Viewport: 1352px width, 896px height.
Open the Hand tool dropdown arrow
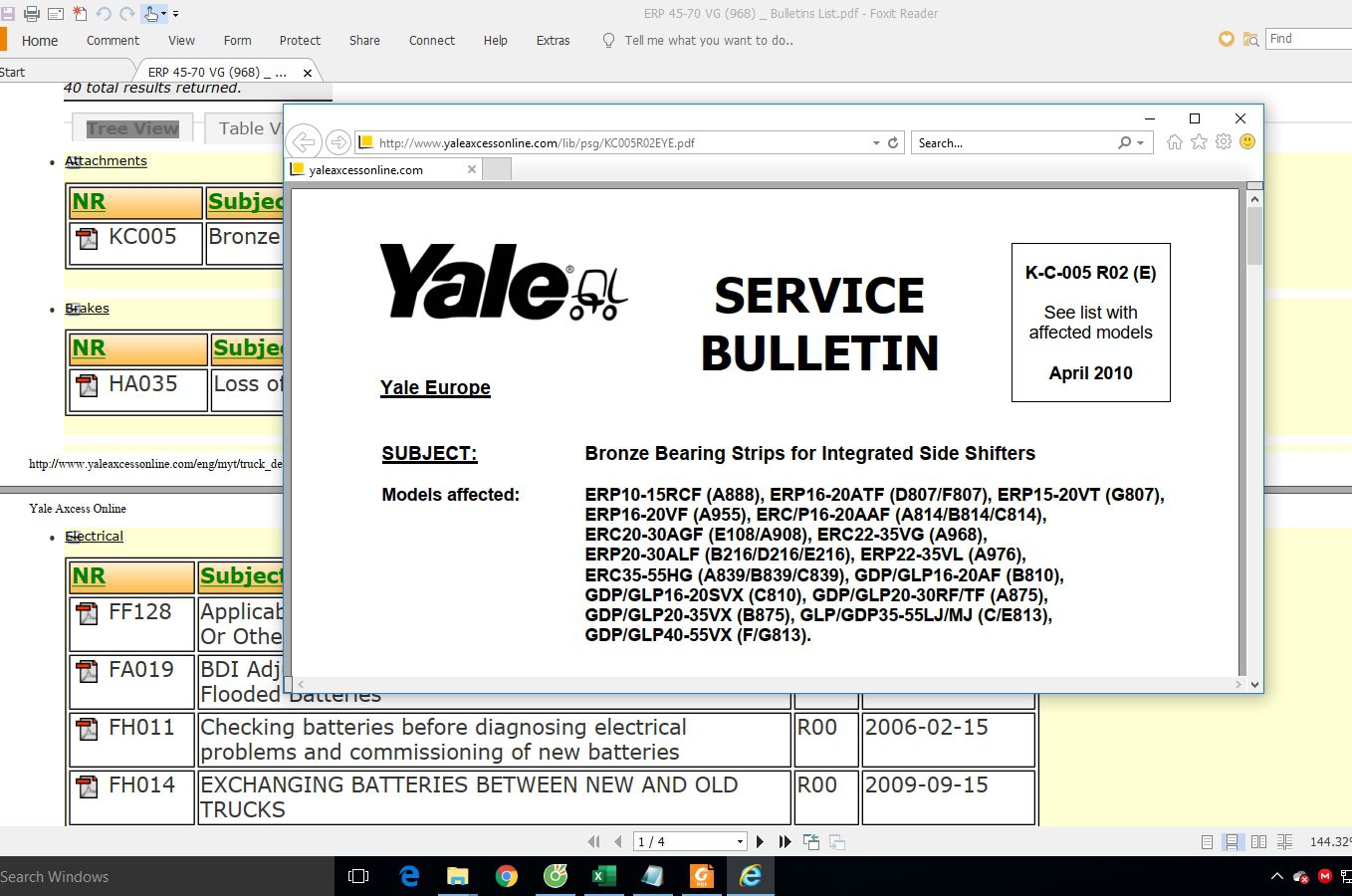(x=163, y=14)
